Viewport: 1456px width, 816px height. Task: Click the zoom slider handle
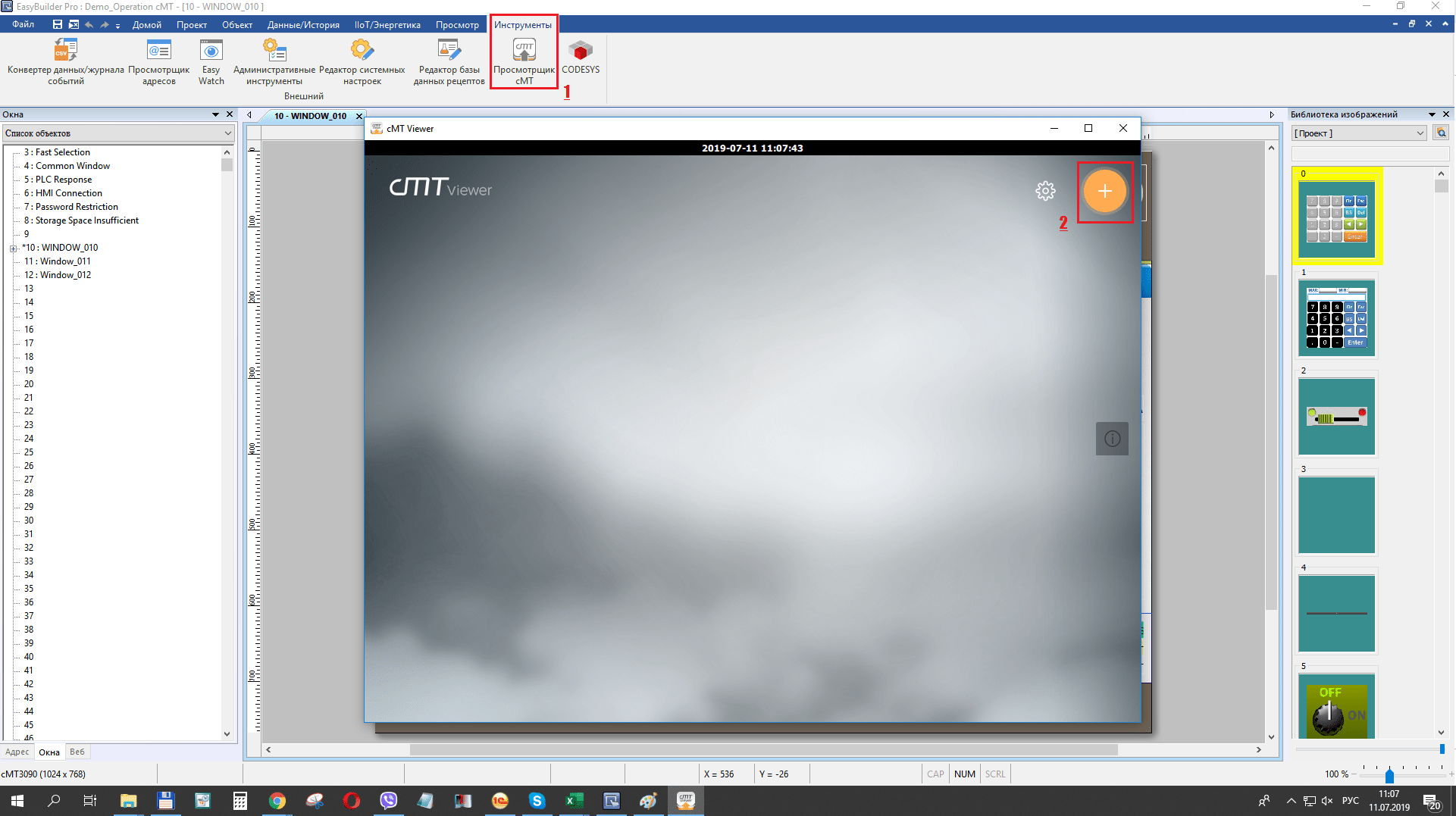coord(1389,775)
